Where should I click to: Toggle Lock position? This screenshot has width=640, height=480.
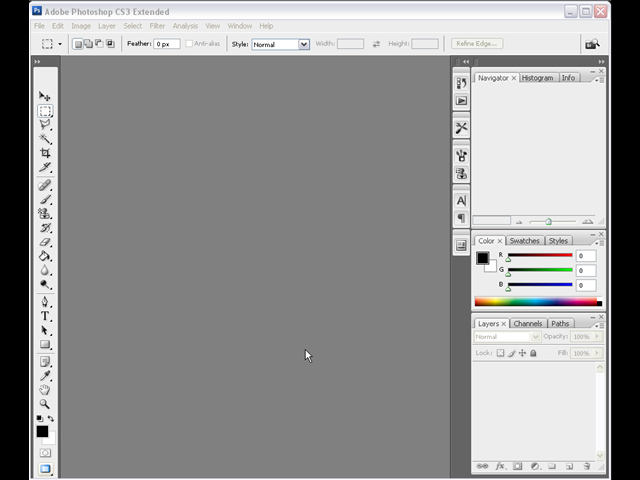point(522,353)
